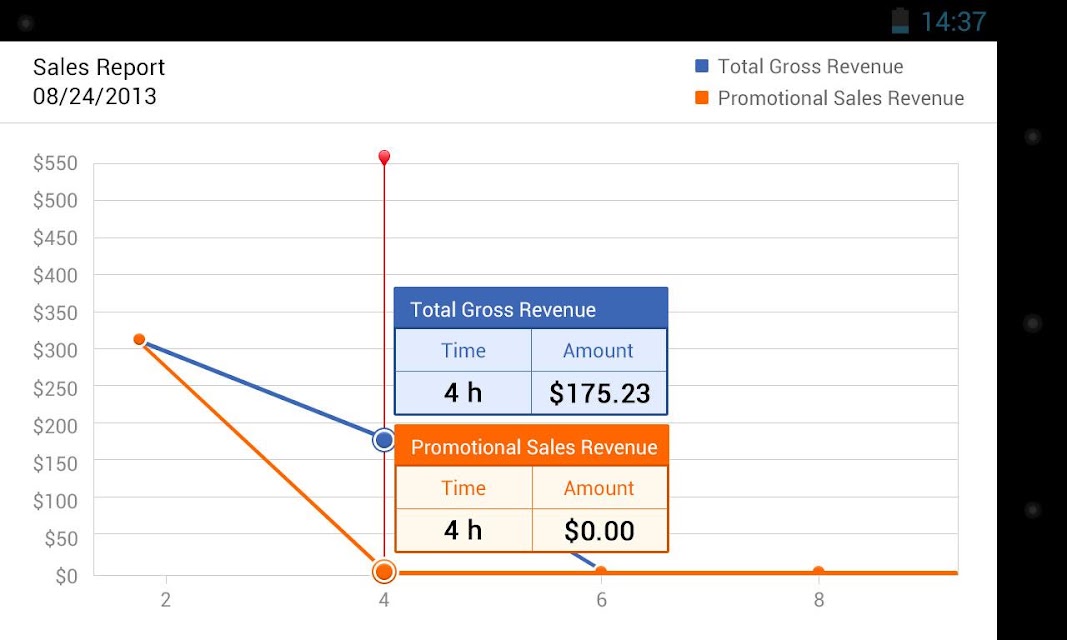Click the $500 y-axis label
The width and height of the screenshot is (1067, 640).
(55, 201)
